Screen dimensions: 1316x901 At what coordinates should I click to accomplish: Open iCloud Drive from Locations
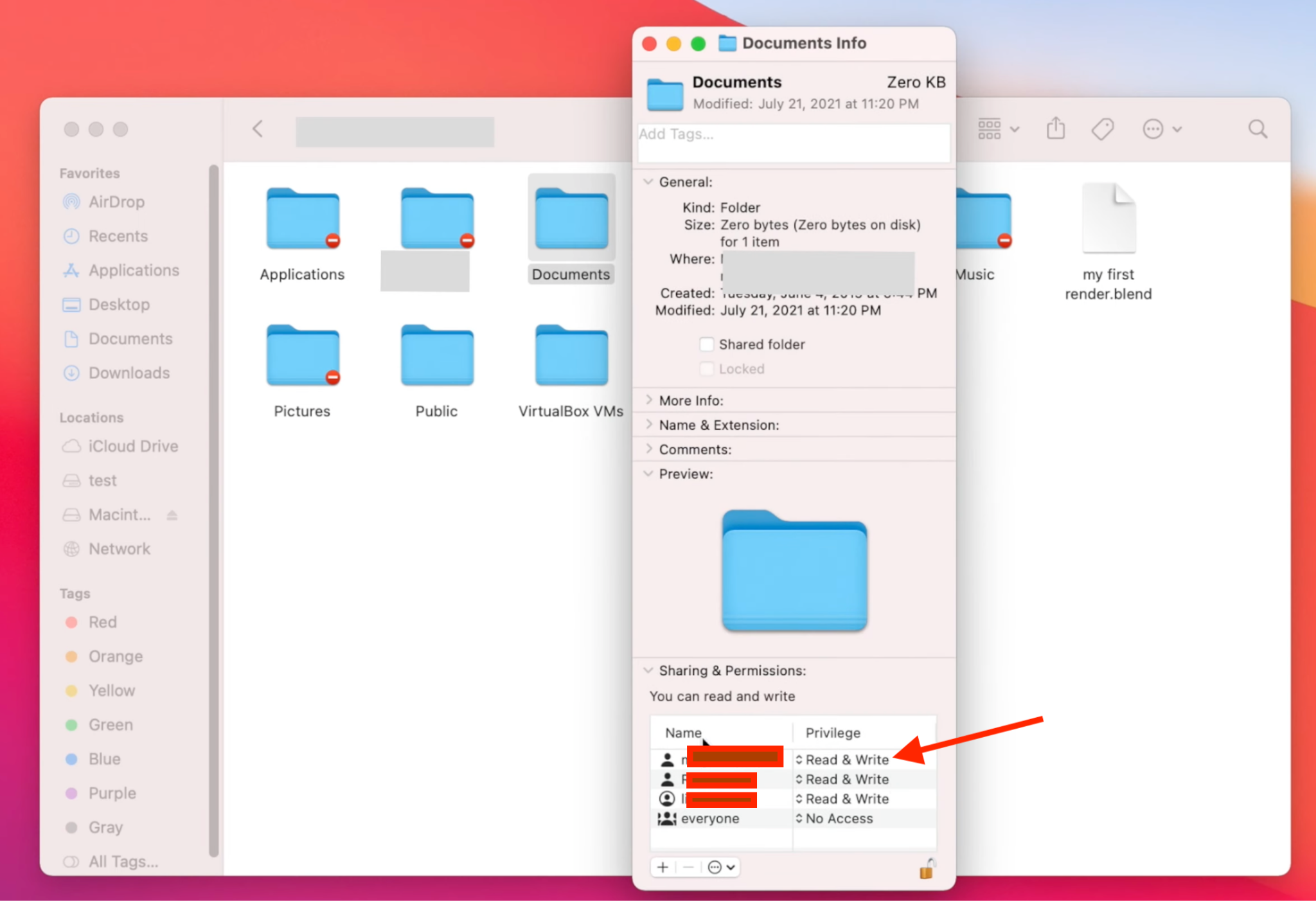coord(132,445)
